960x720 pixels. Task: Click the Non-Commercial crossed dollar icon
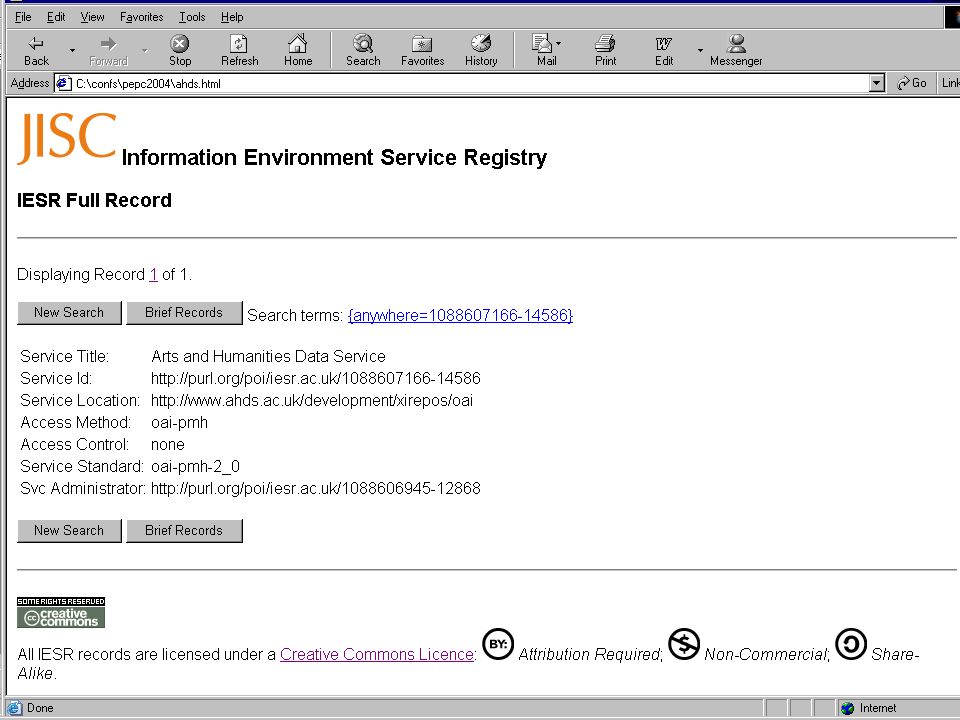click(x=684, y=644)
